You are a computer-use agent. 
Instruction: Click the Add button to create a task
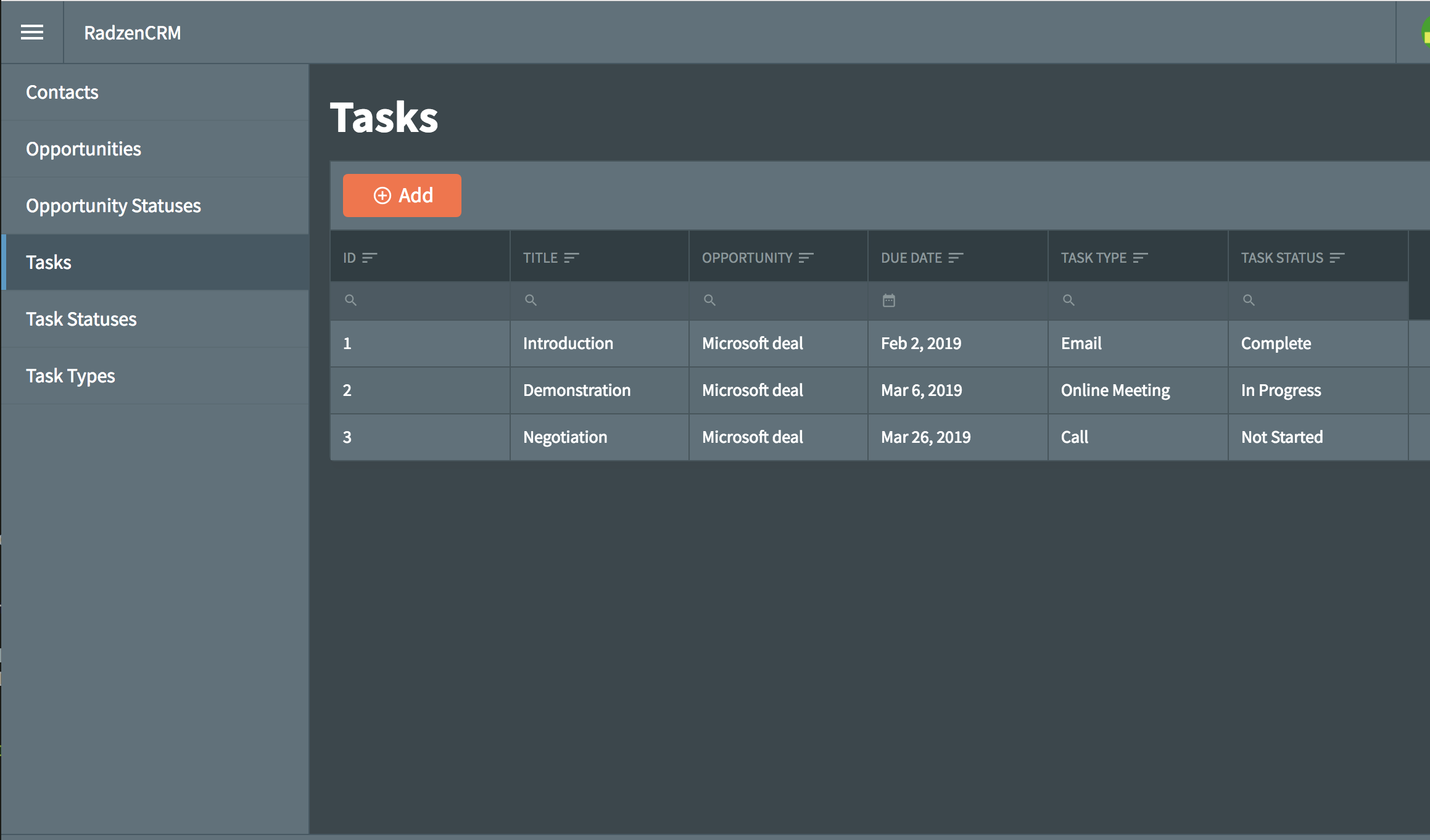[401, 195]
